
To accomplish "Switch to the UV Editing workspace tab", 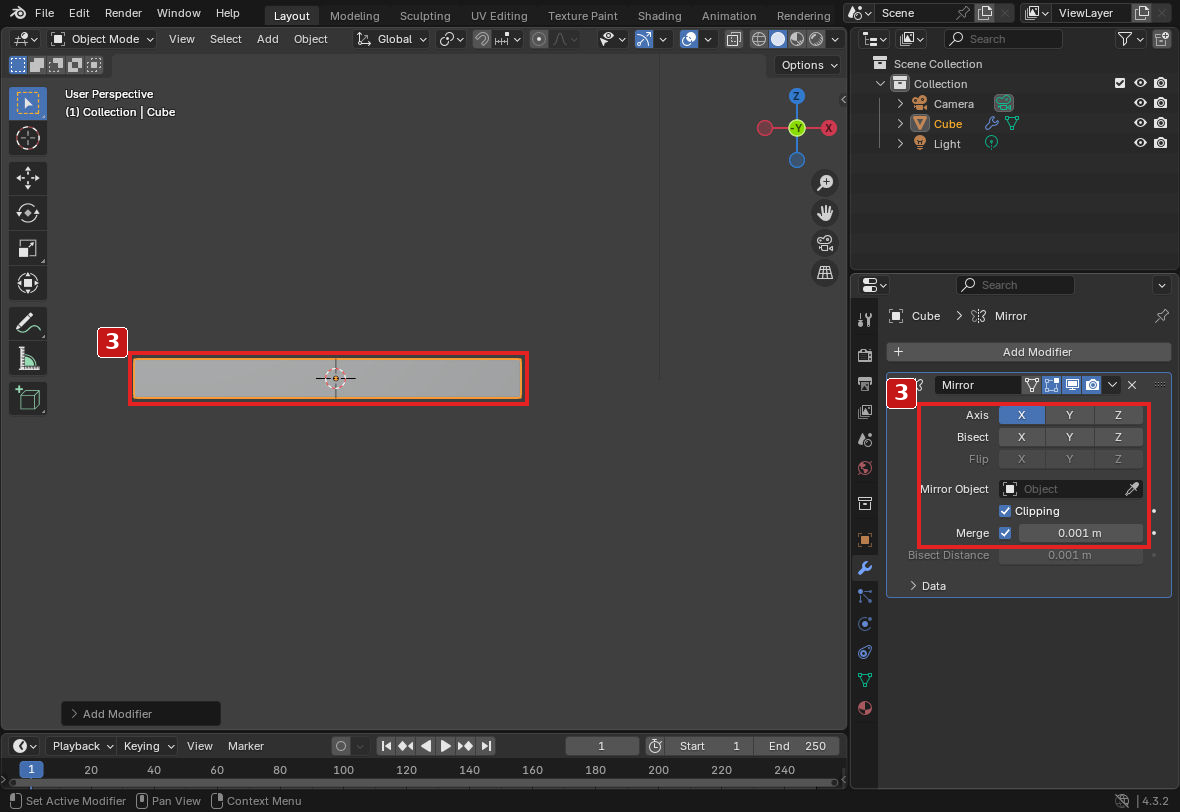I will (499, 16).
